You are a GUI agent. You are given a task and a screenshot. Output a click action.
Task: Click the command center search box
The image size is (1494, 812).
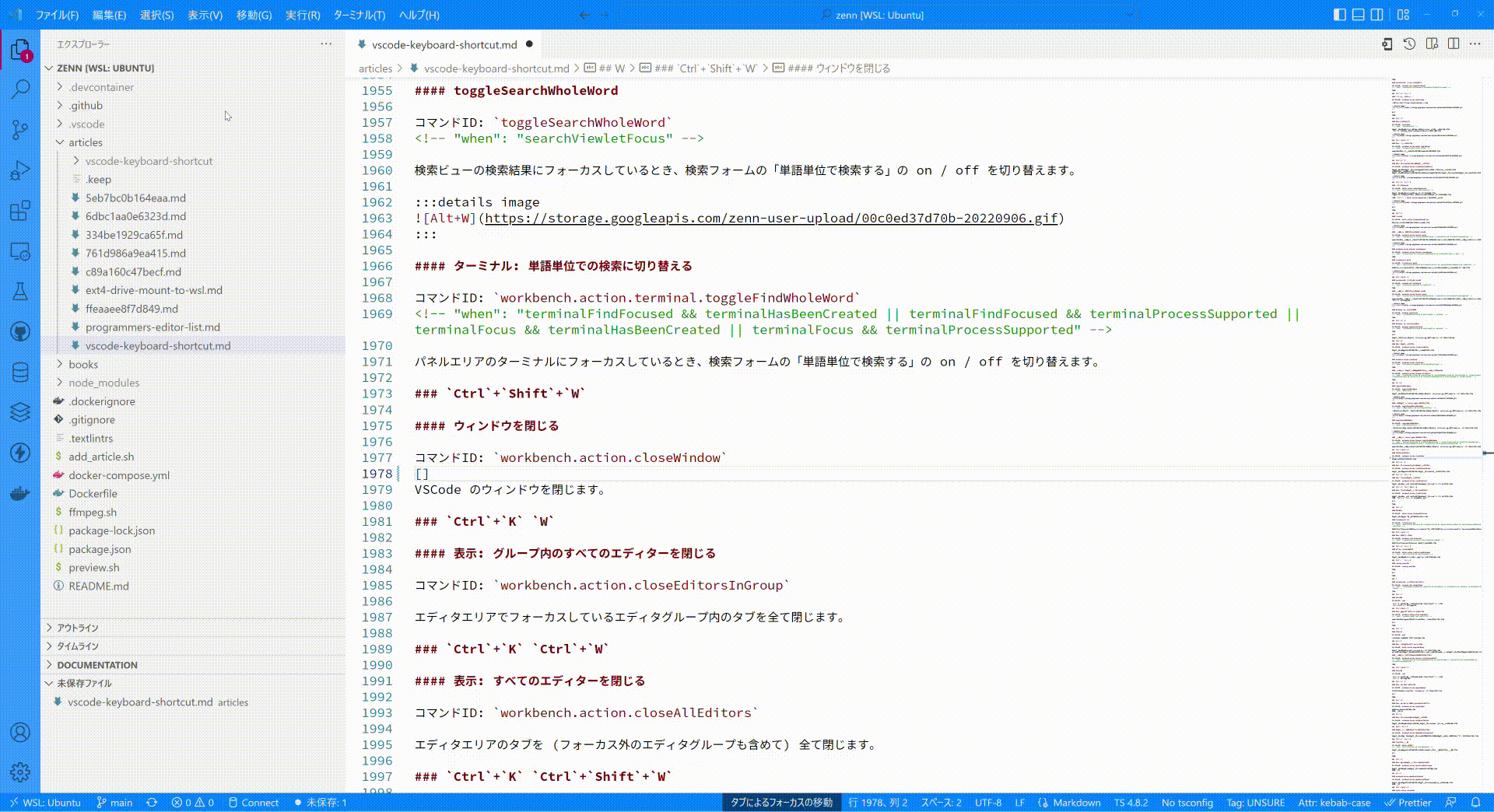tap(879, 15)
